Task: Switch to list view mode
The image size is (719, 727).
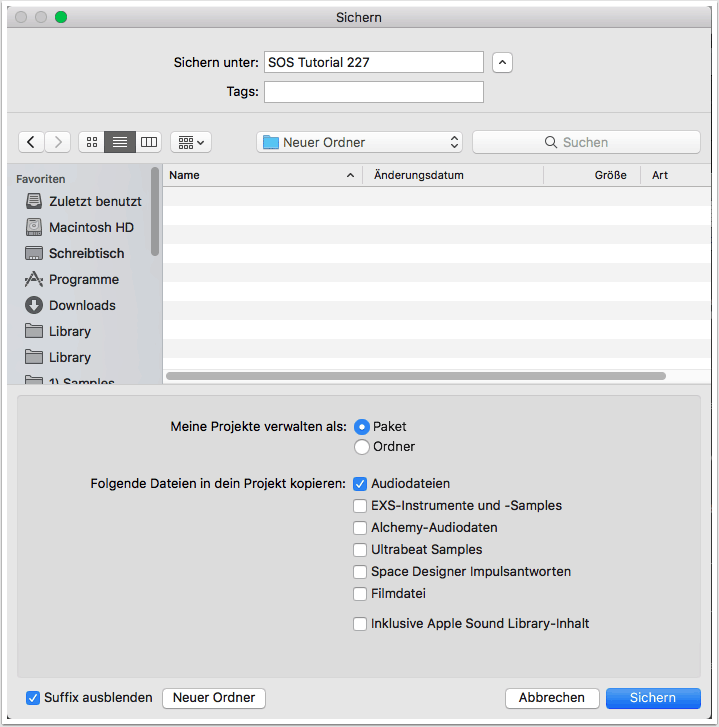Action: click(x=120, y=142)
